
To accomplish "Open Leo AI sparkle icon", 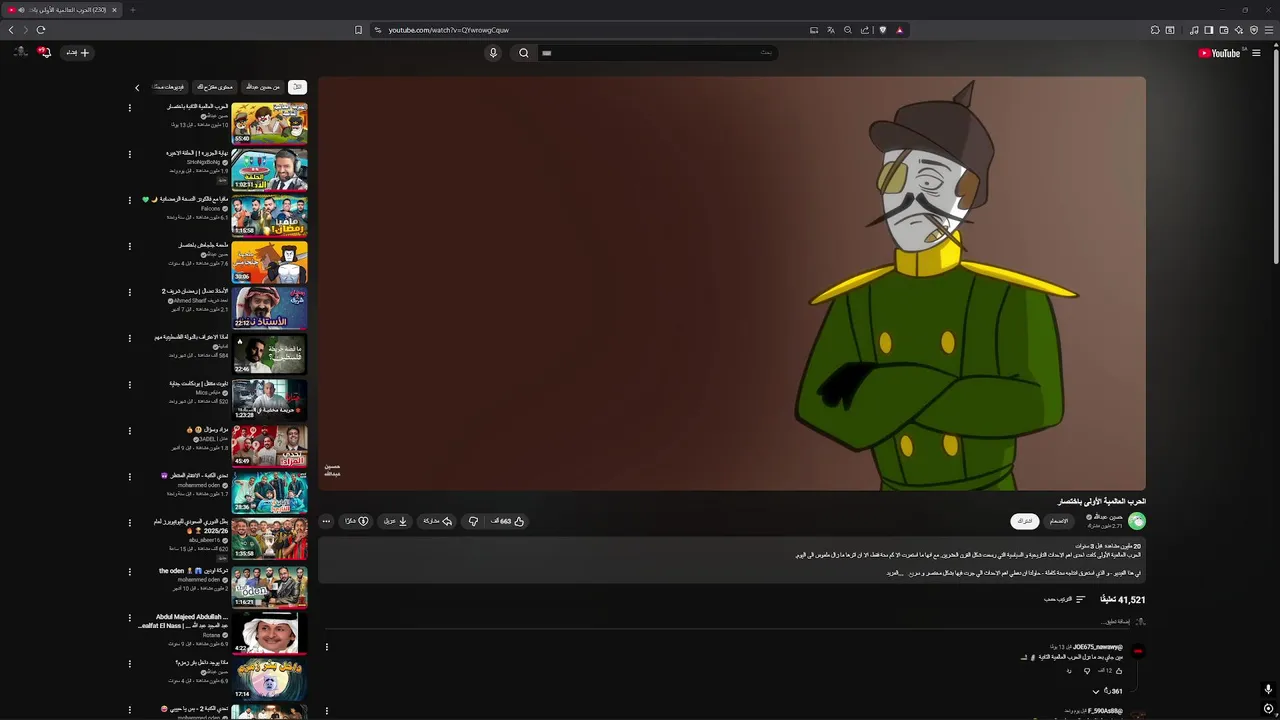I will [1239, 30].
